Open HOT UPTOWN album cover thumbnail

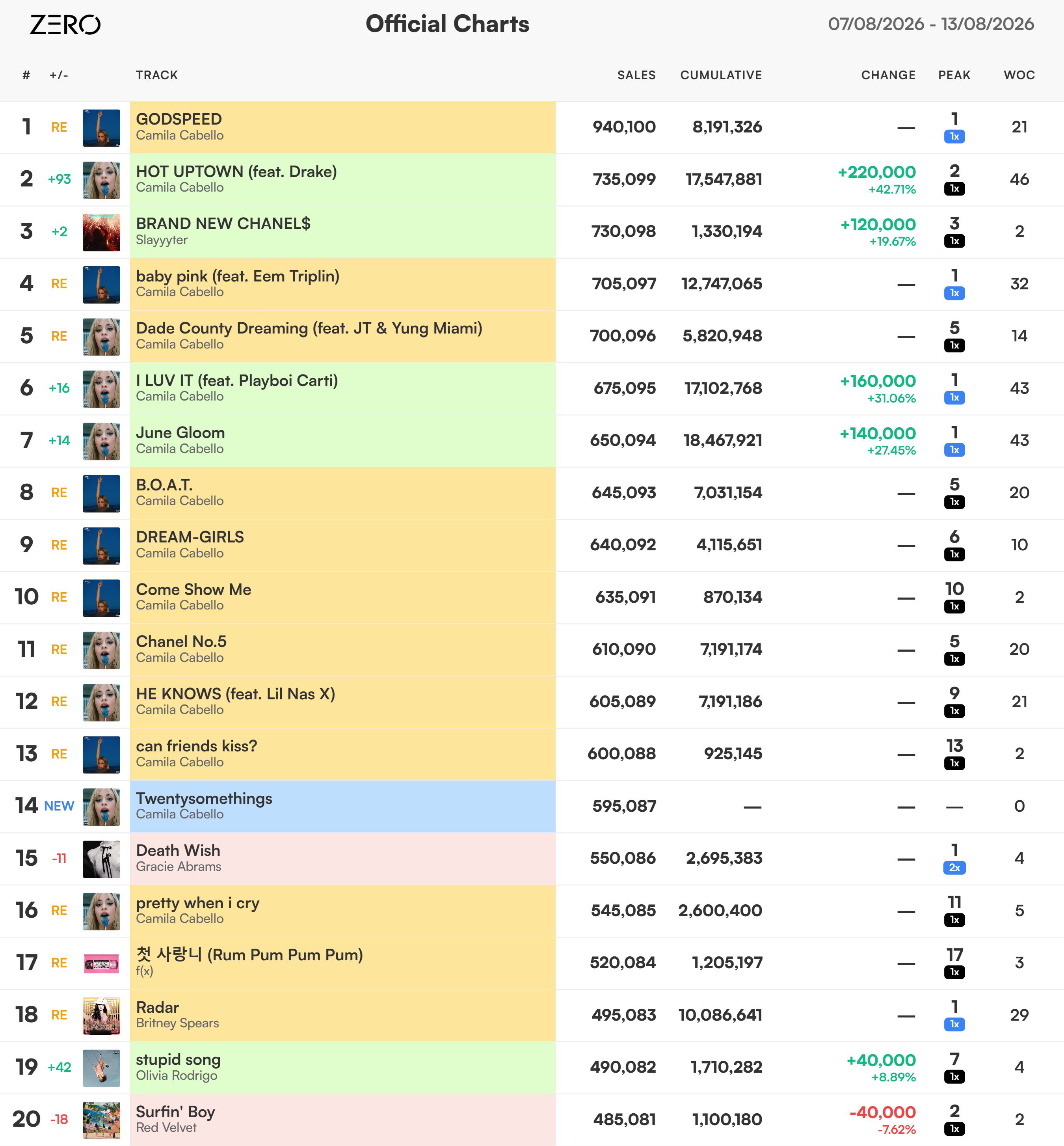[101, 180]
